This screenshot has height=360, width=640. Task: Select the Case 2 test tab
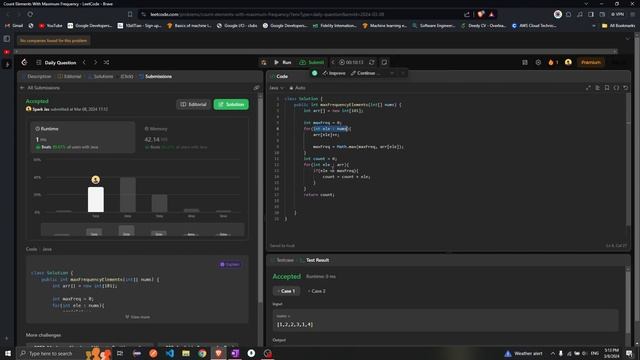tap(317, 291)
